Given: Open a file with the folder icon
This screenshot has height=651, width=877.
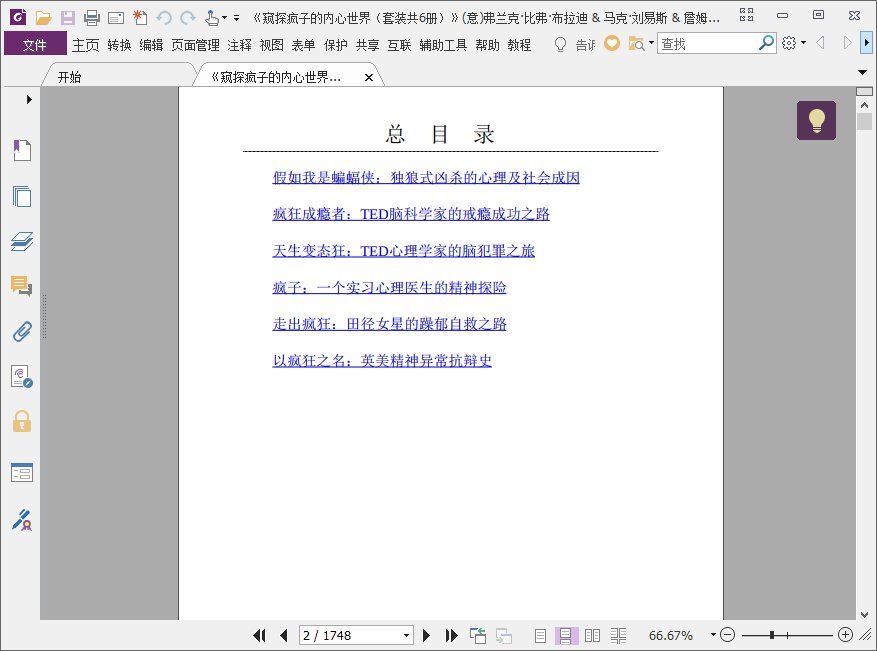Looking at the screenshot, I should 44,18.
